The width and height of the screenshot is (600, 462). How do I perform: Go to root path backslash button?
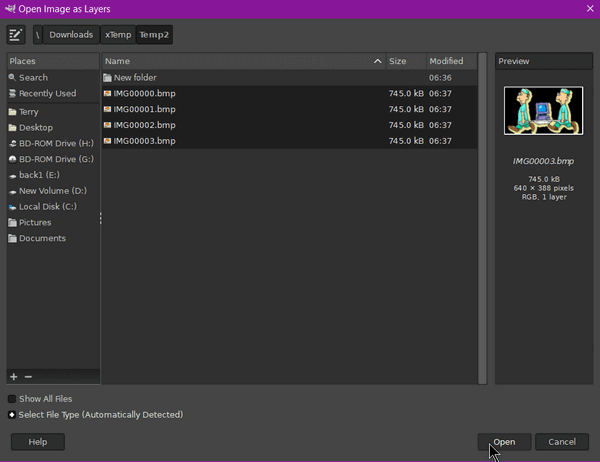(38, 35)
